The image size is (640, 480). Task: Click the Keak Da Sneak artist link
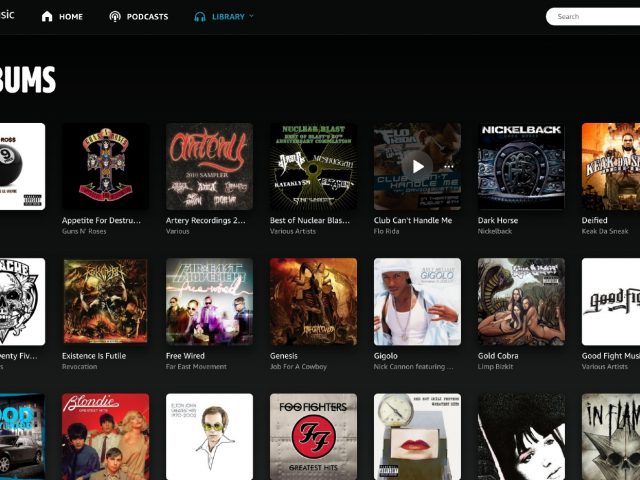click(x=605, y=231)
